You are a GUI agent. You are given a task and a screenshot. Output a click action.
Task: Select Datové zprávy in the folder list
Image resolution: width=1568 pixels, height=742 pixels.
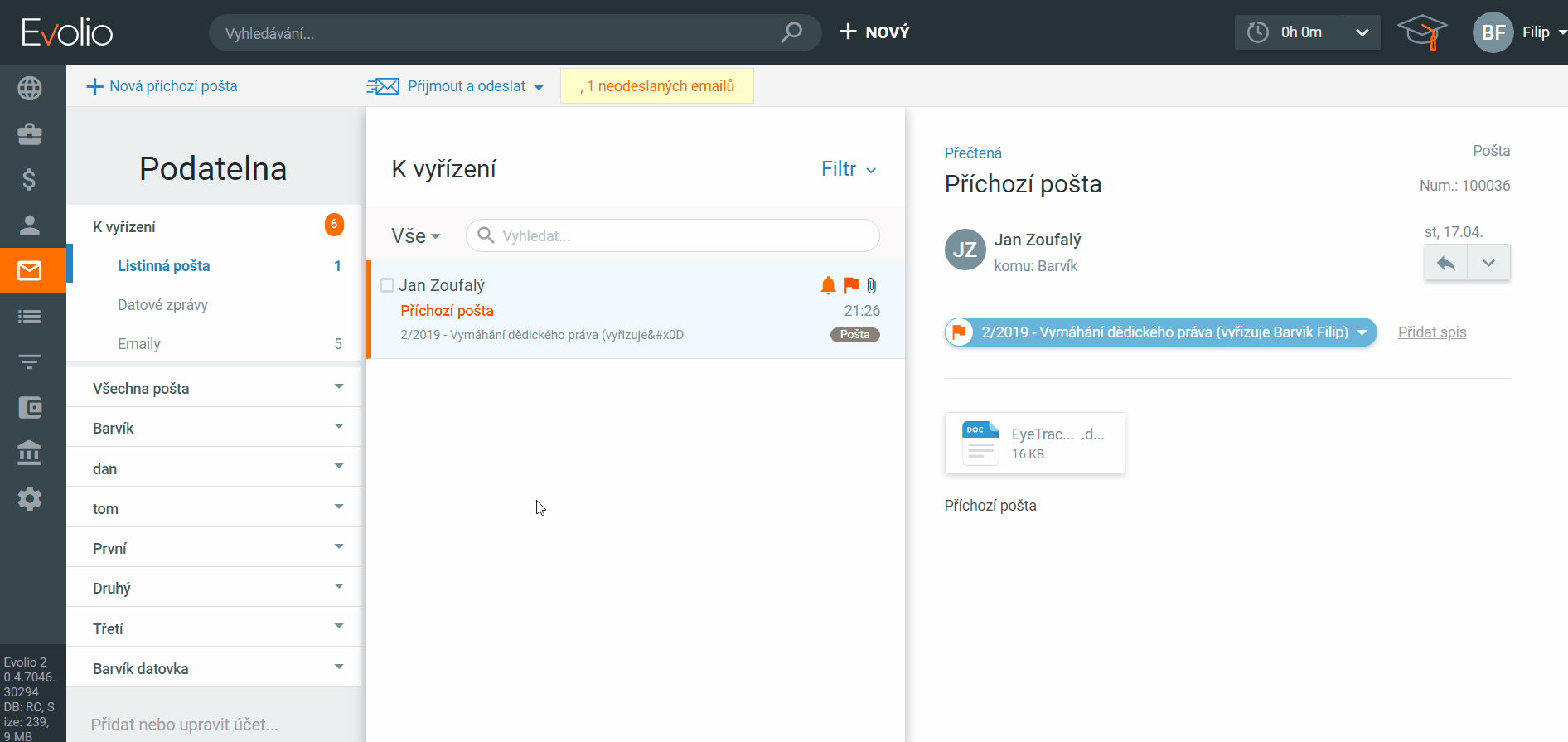click(162, 305)
